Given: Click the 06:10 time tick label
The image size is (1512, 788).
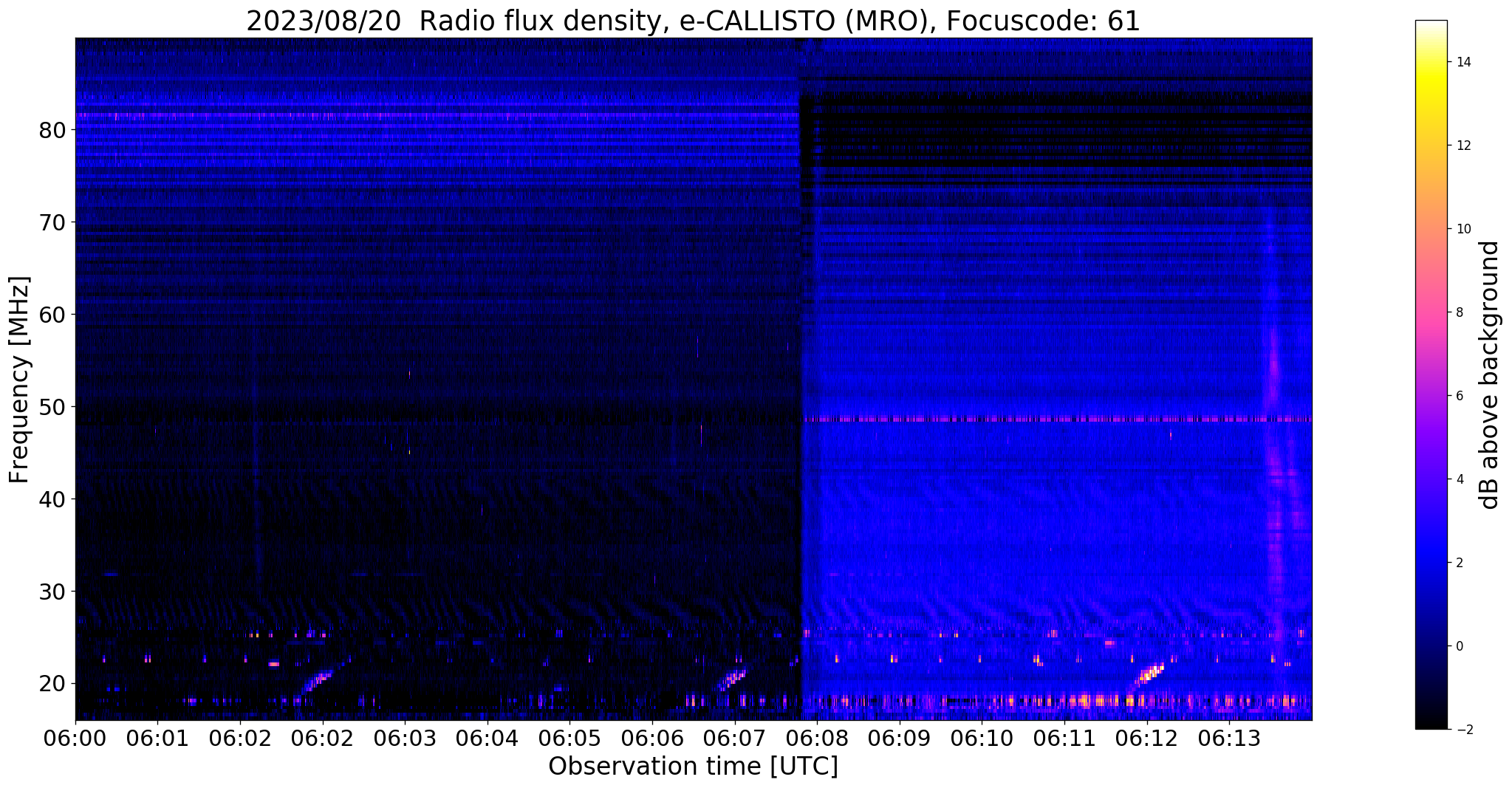Looking at the screenshot, I should 981,739.
